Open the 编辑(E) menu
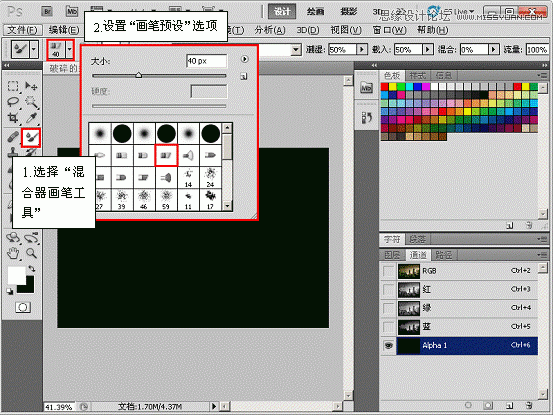 63,30
